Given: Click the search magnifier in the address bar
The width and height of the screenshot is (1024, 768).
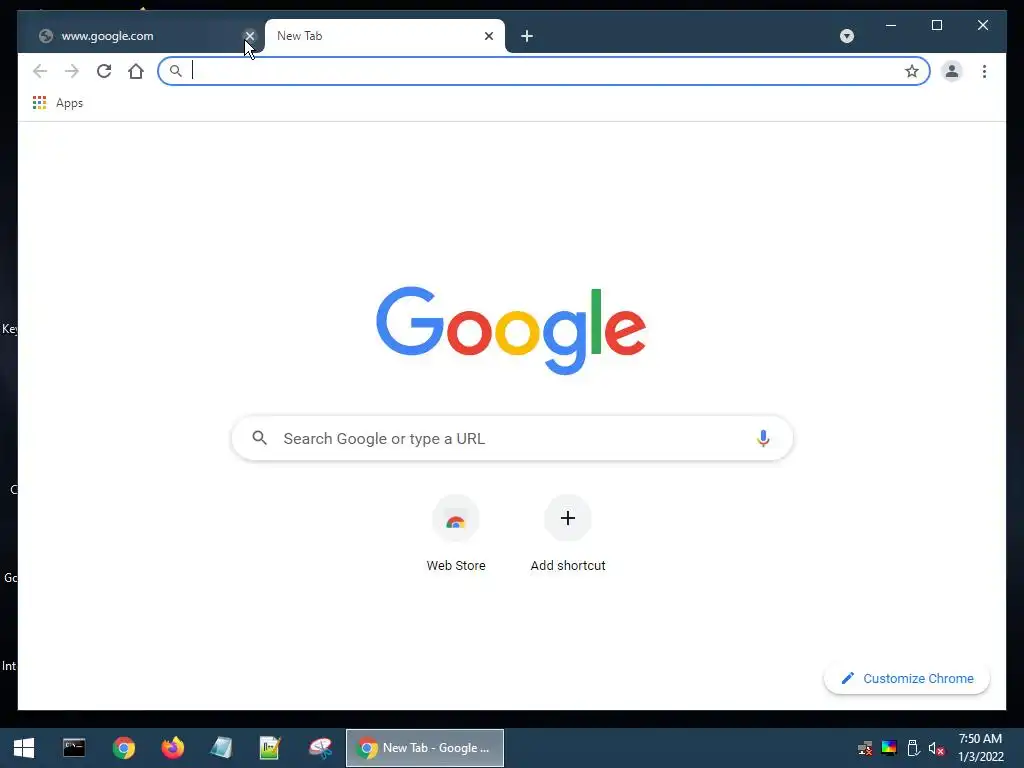Looking at the screenshot, I should click(x=175, y=71).
